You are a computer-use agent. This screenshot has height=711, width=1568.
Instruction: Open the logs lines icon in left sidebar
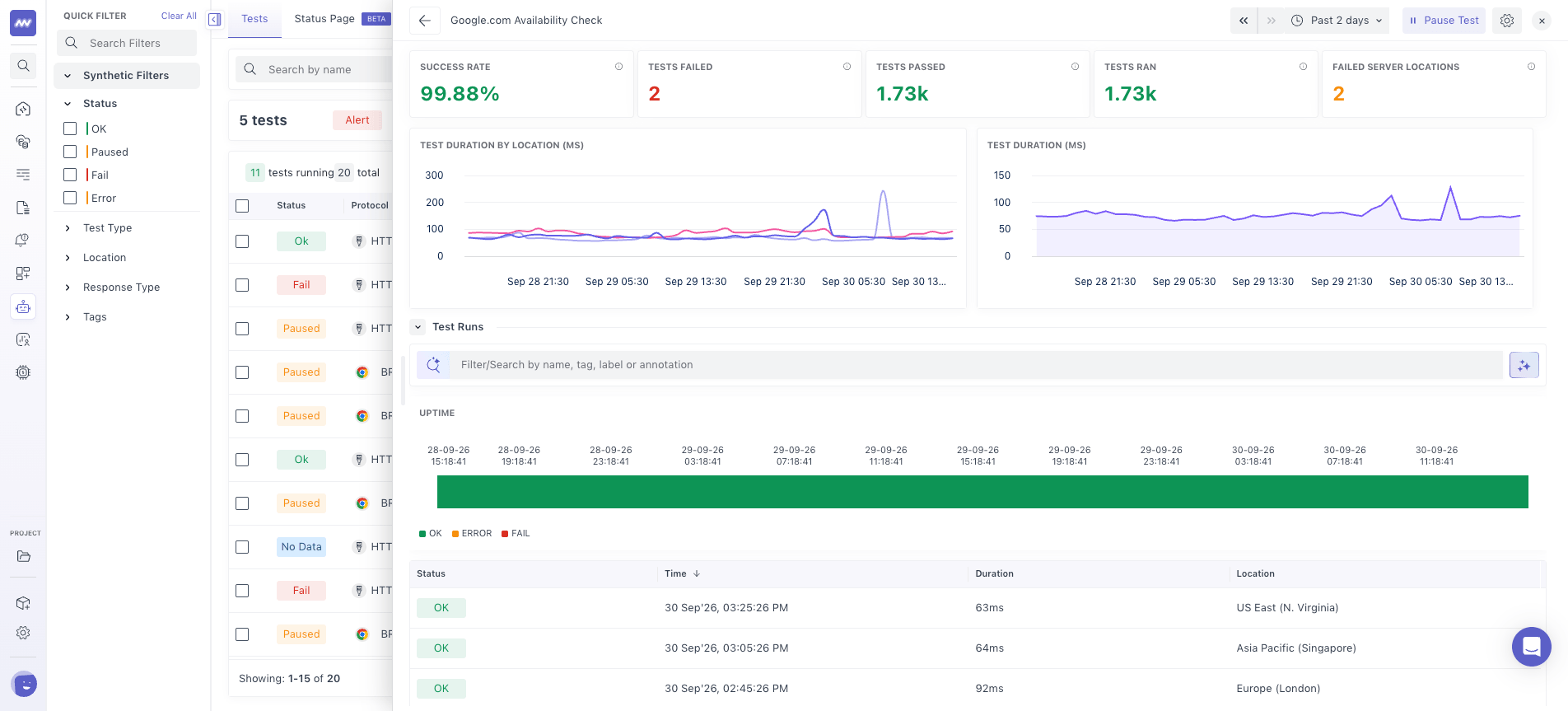23,175
